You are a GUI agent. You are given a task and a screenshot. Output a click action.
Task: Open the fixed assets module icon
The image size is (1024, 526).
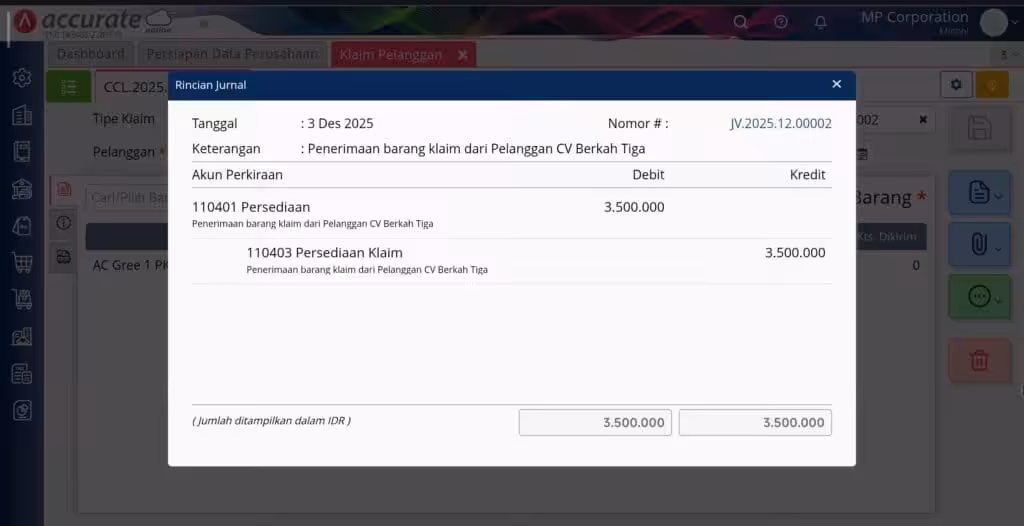pos(22,374)
